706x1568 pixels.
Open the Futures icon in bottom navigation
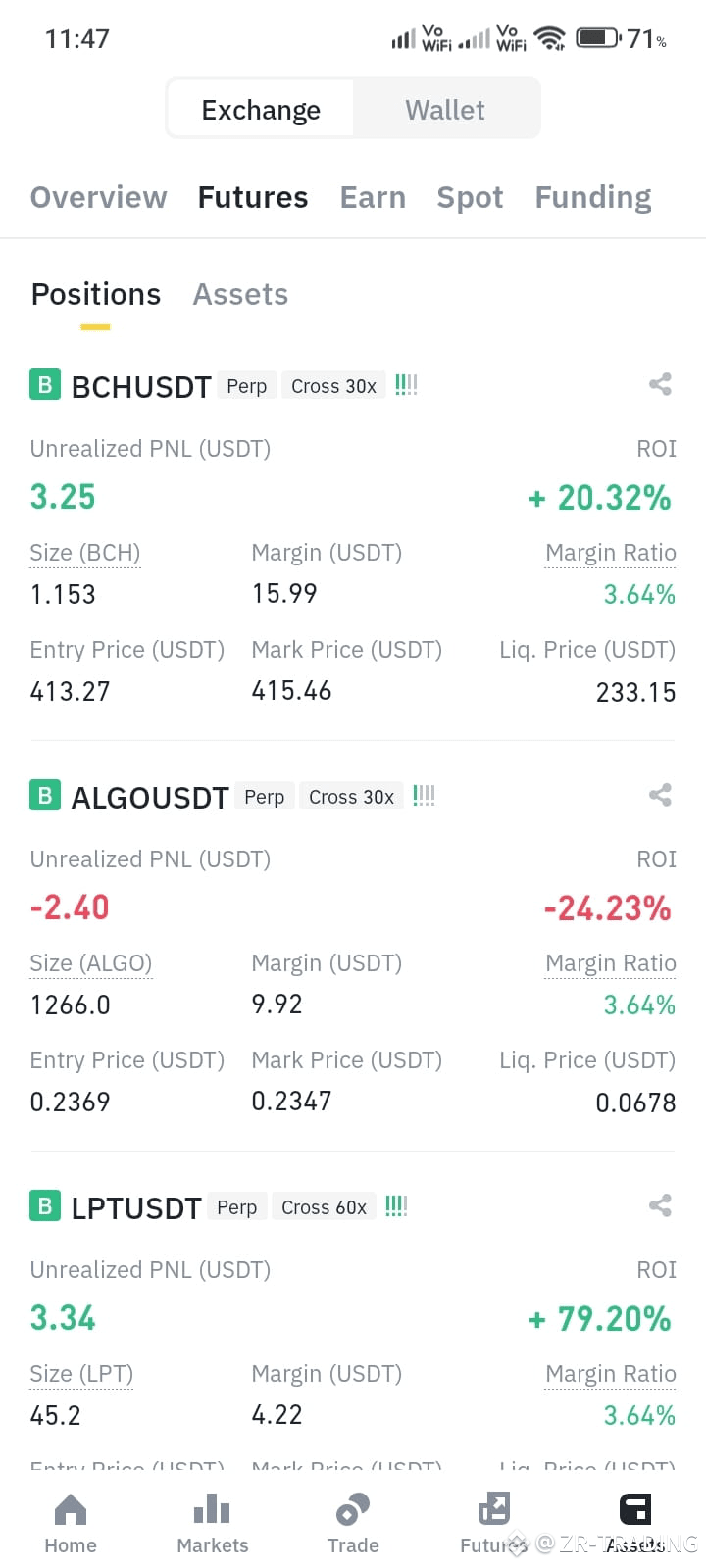click(494, 1509)
